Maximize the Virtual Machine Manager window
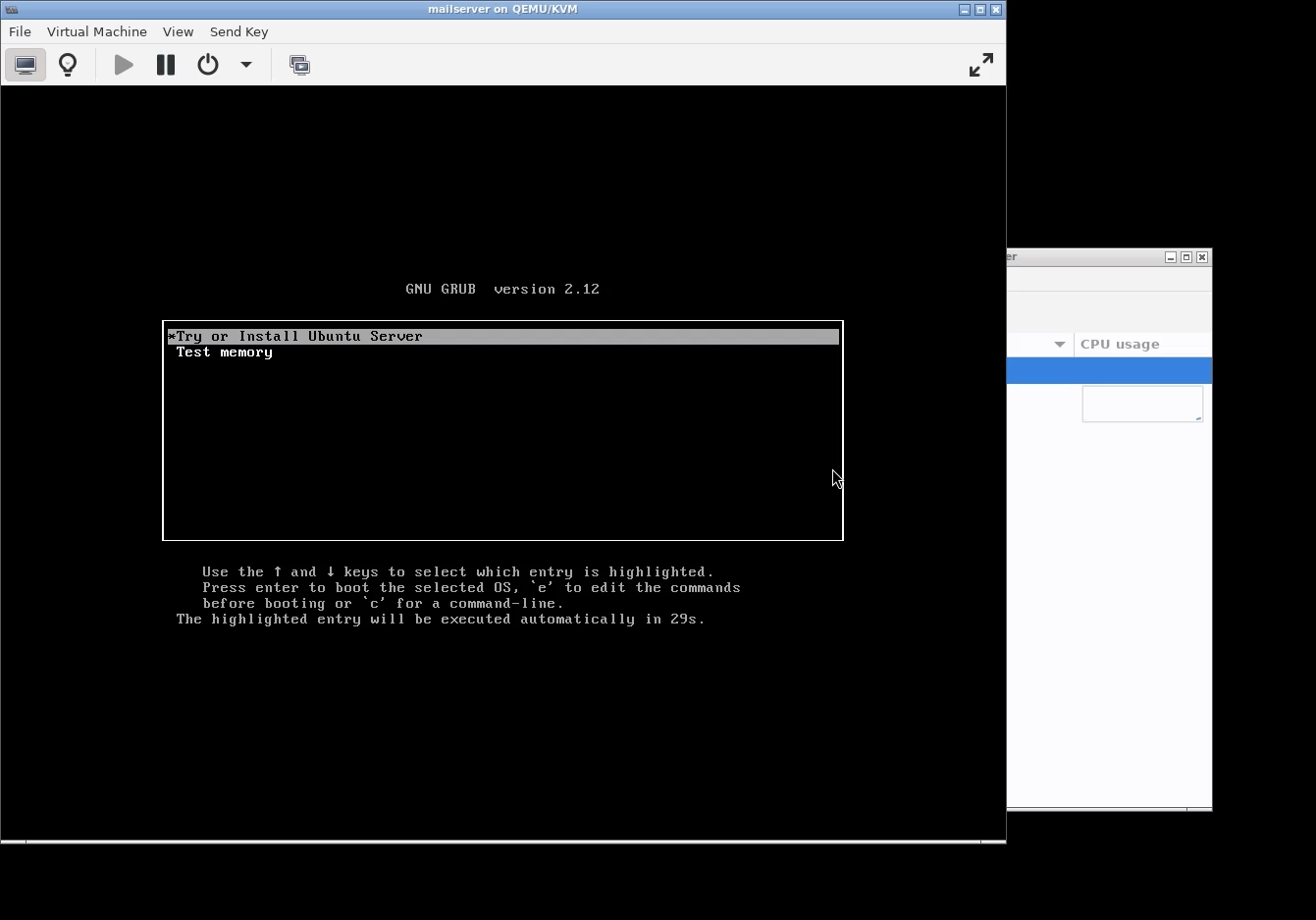 point(1186,257)
